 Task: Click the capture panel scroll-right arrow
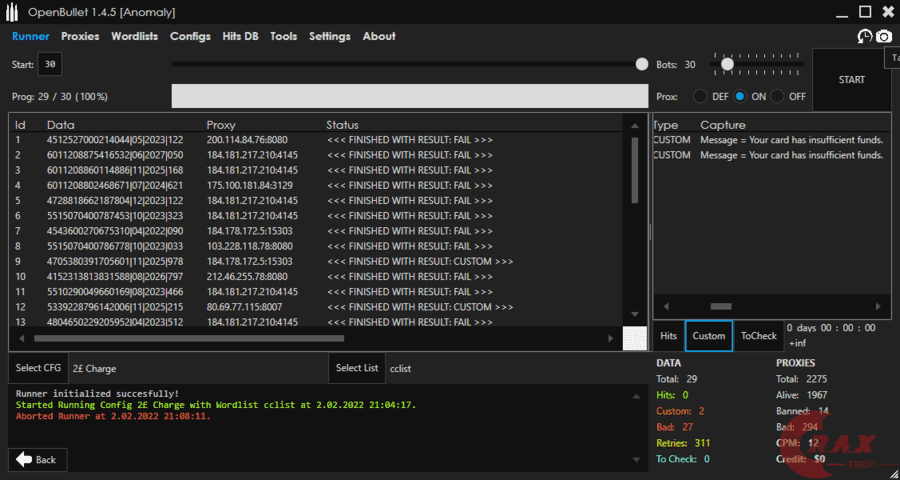[x=878, y=306]
